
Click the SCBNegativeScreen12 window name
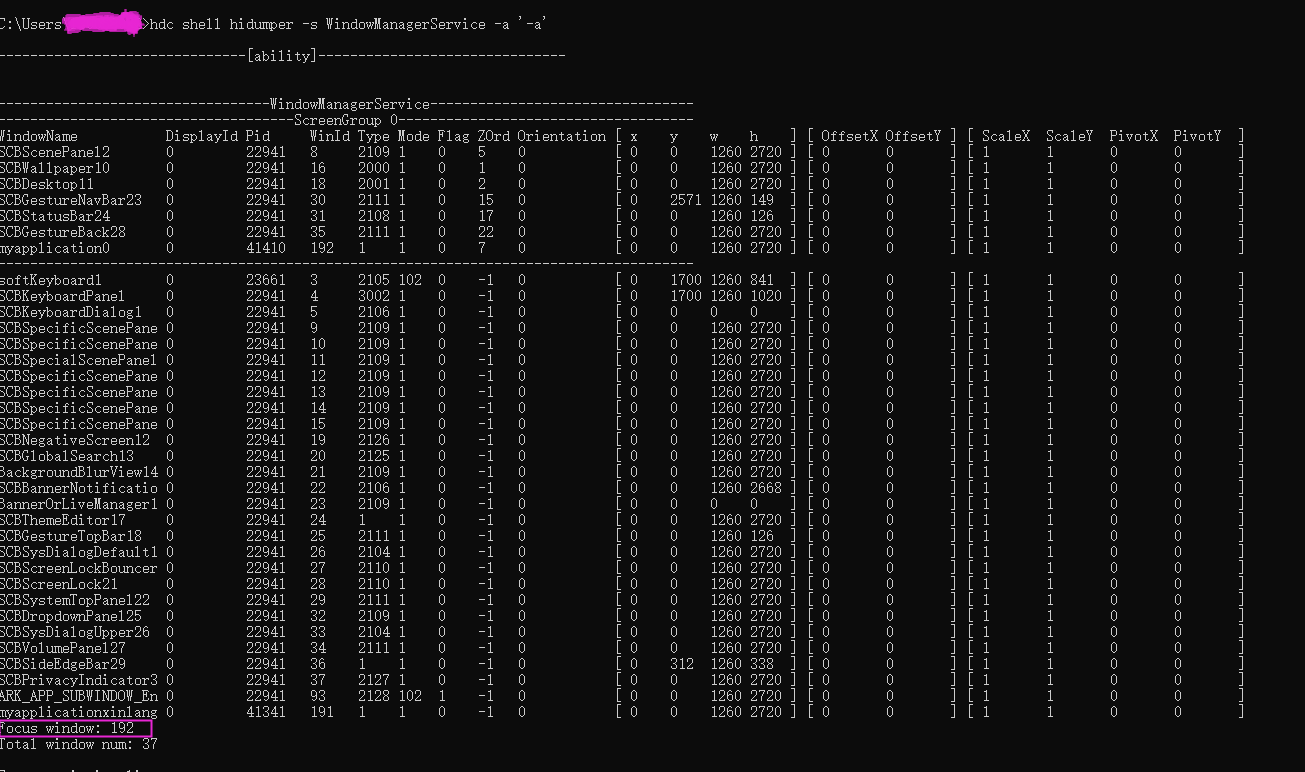click(x=75, y=440)
